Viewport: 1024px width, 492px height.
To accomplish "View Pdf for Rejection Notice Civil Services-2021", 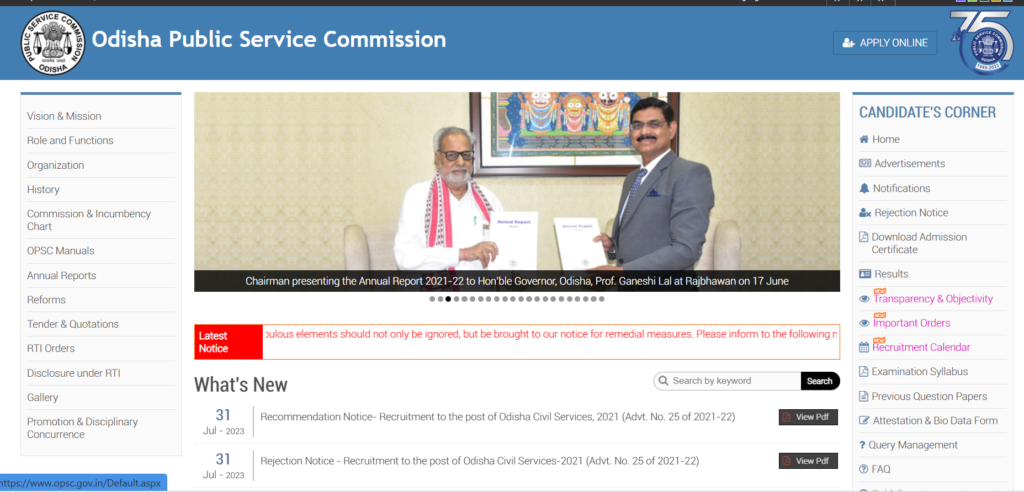I will tap(808, 461).
